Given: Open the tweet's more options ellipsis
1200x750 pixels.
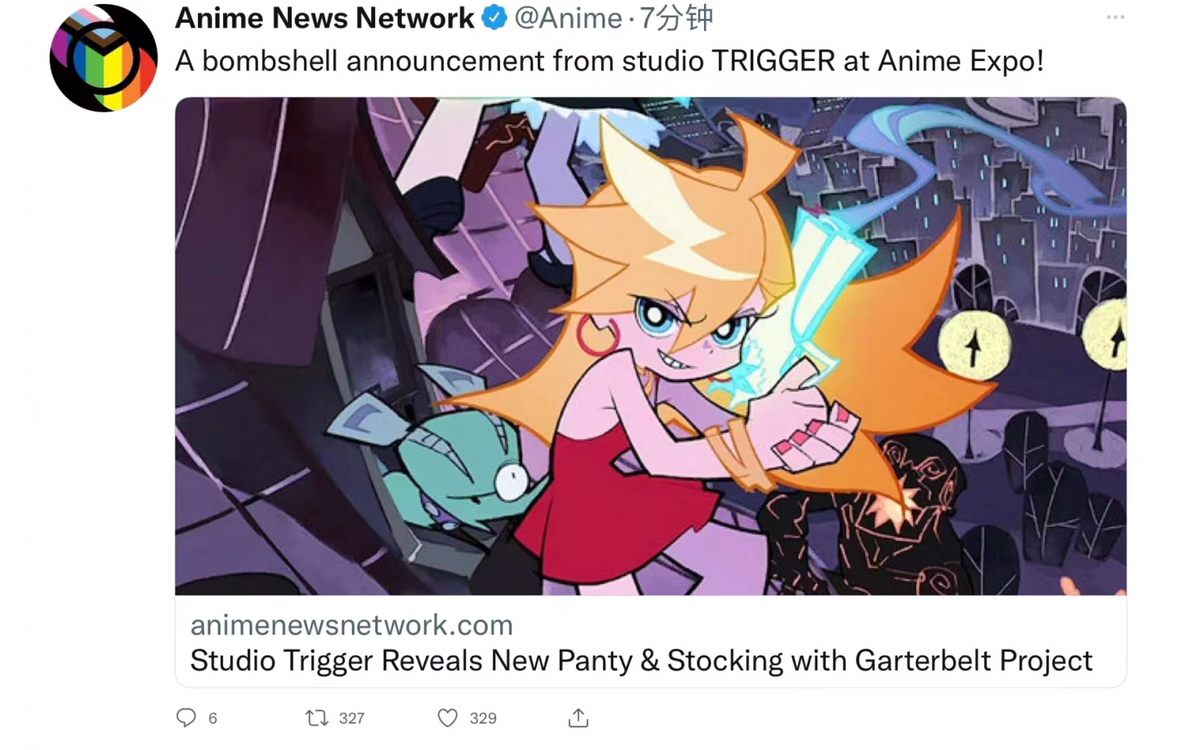Looking at the screenshot, I should pos(1115,18).
